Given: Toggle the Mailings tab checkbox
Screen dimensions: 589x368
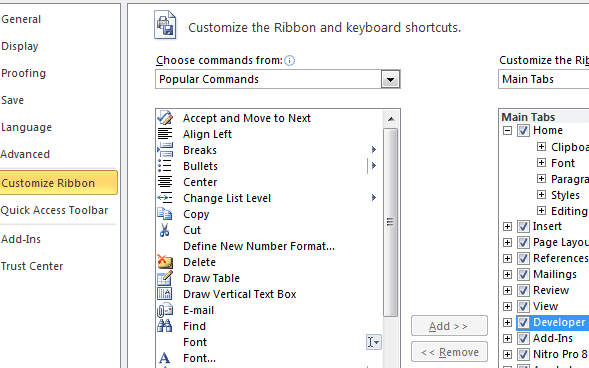Looking at the screenshot, I should point(523,274).
